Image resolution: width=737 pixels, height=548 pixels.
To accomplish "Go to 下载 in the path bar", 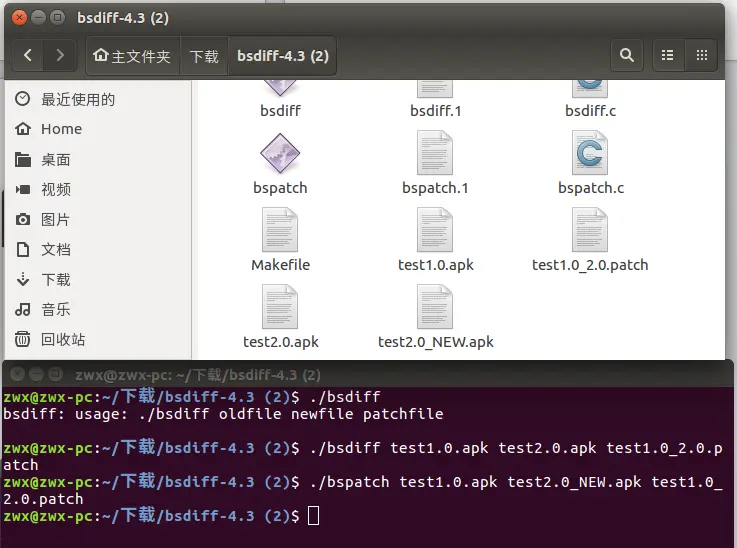I will [x=204, y=56].
